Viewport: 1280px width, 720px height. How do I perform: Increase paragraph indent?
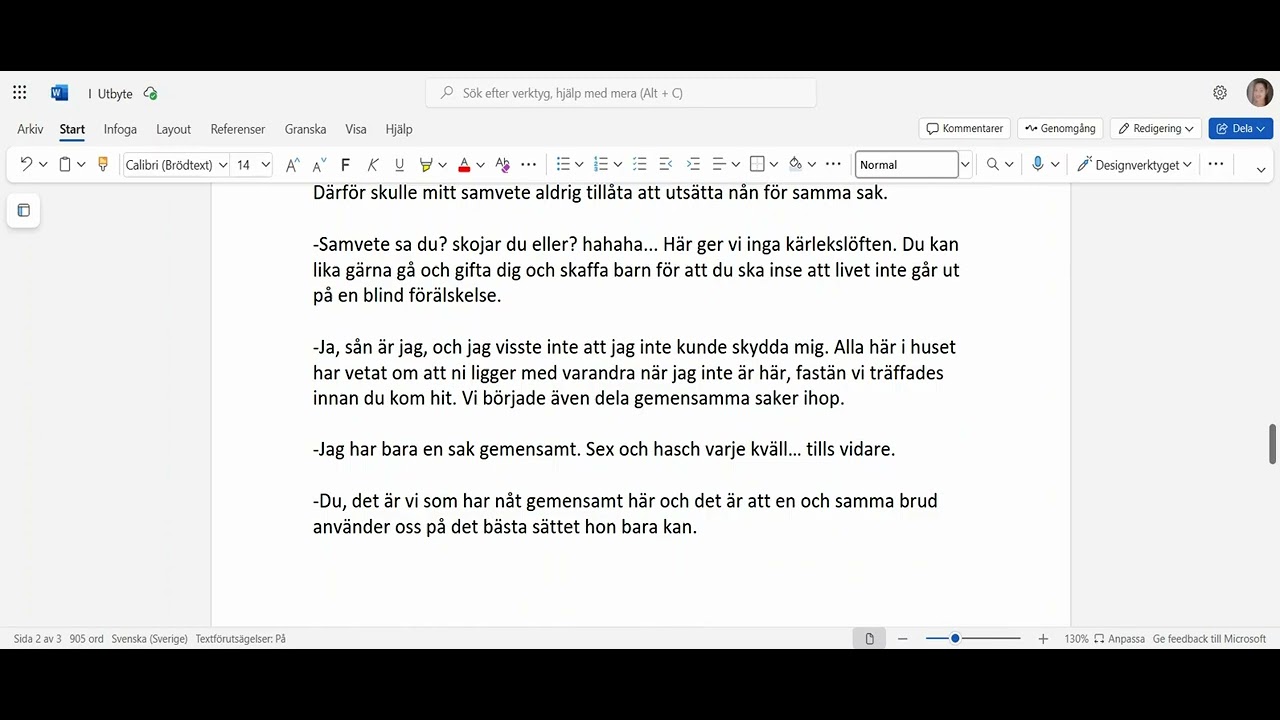click(x=693, y=165)
